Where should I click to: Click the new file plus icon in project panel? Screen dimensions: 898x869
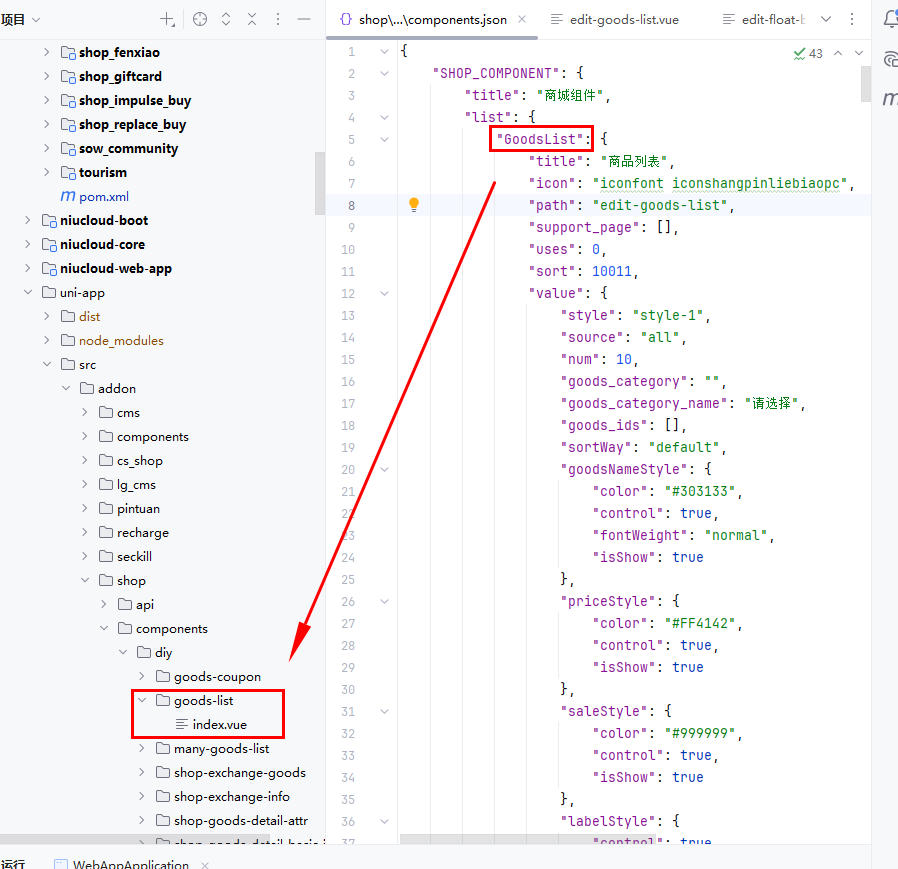[167, 20]
